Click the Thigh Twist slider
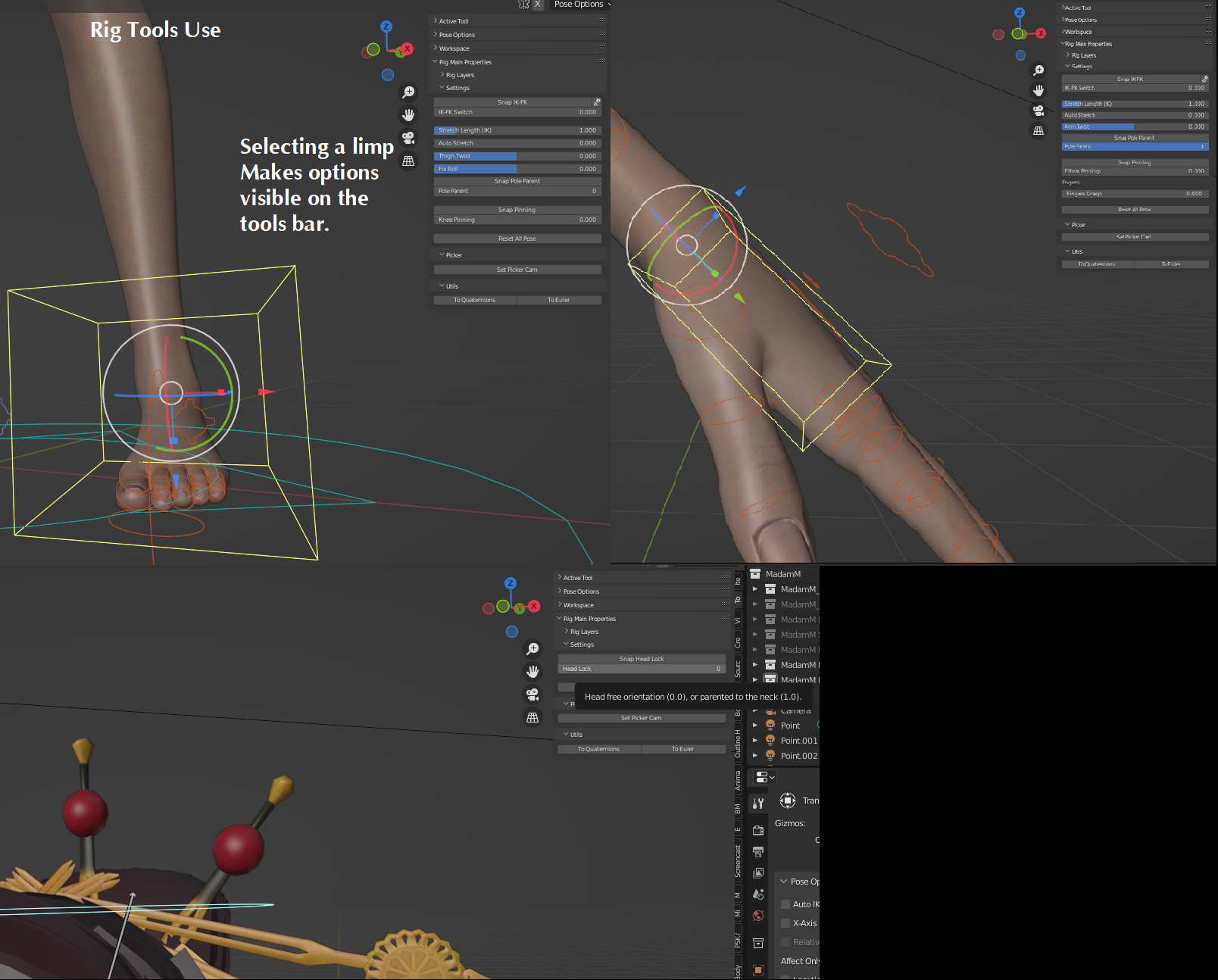Viewport: 1218px width, 980px height. (x=517, y=156)
